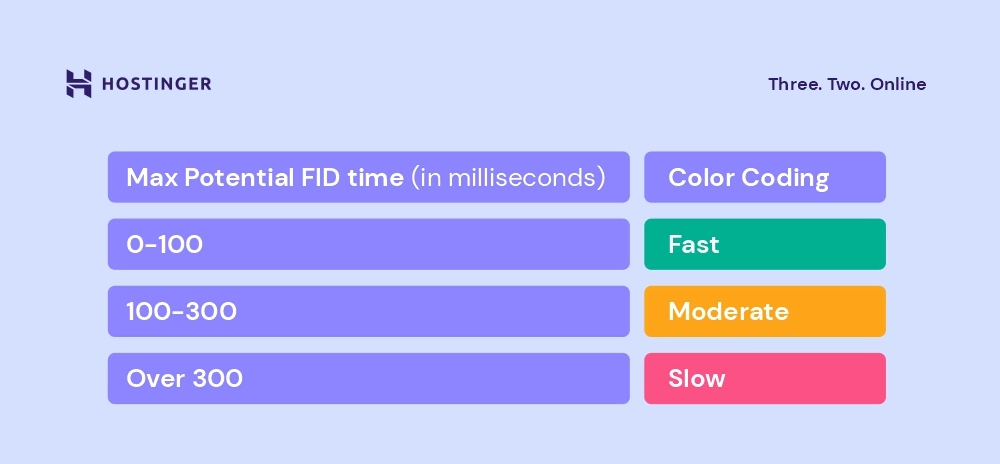Select the 100-300 time range row
The height and width of the screenshot is (464, 1000).
[368, 311]
